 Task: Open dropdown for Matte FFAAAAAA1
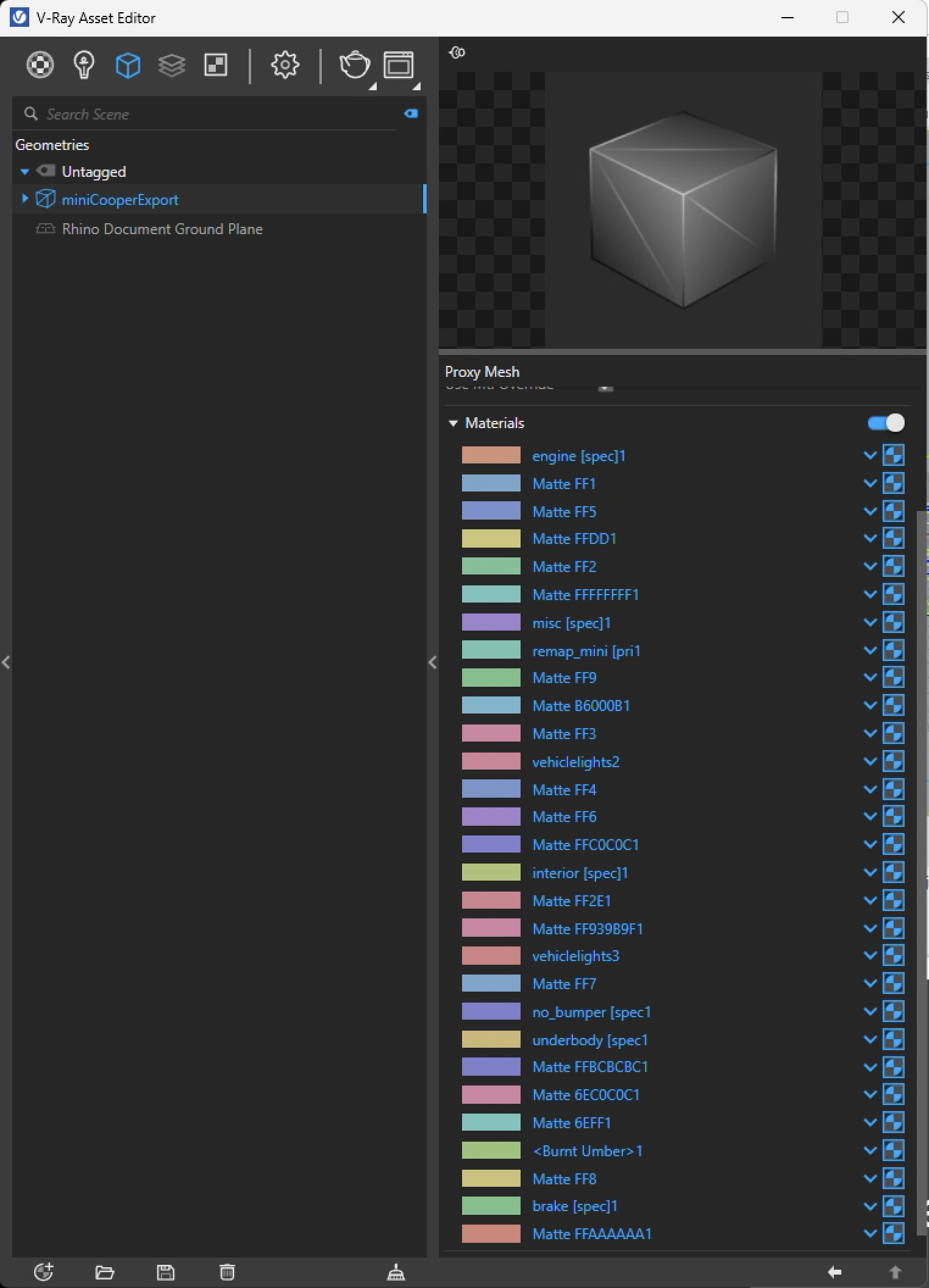point(870,1233)
